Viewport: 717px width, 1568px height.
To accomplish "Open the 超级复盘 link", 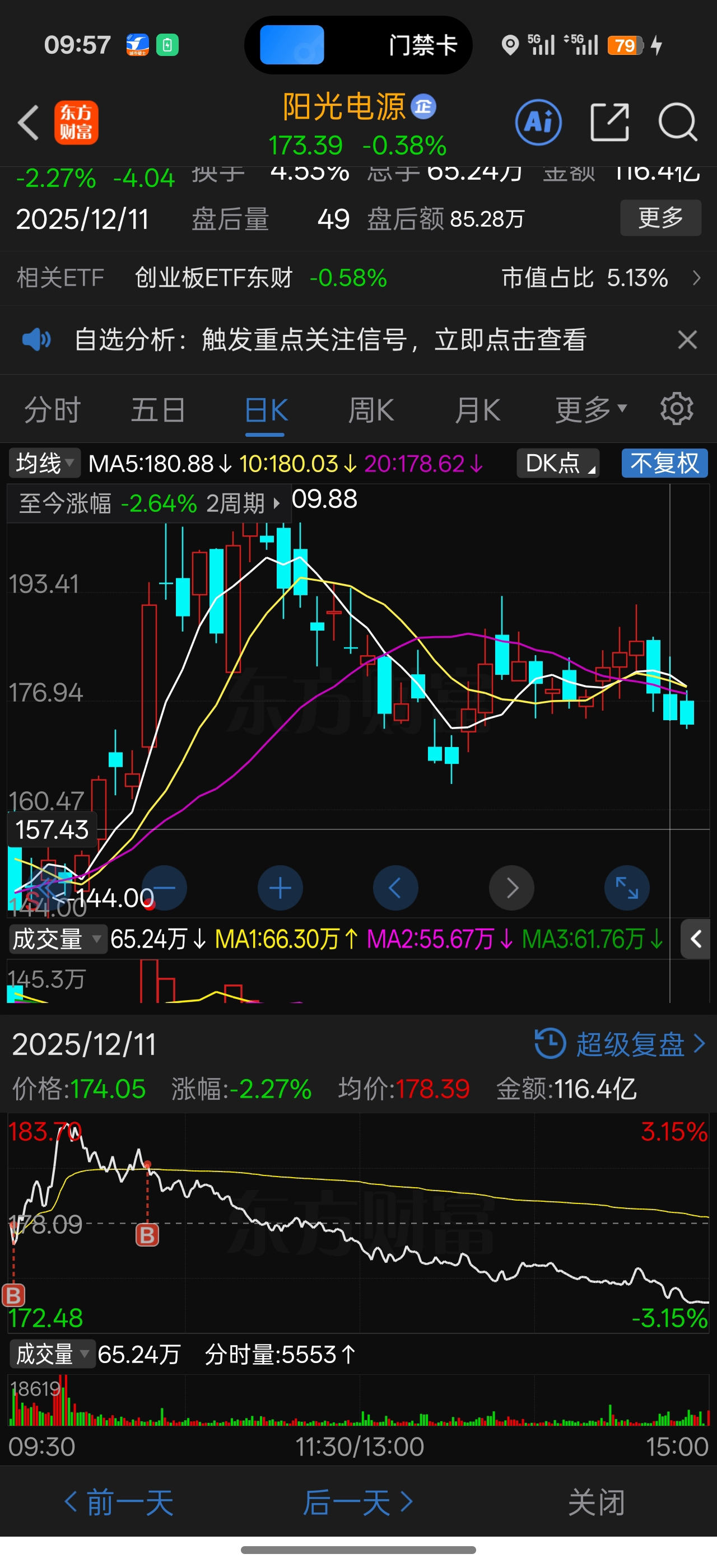I will pos(631,1044).
